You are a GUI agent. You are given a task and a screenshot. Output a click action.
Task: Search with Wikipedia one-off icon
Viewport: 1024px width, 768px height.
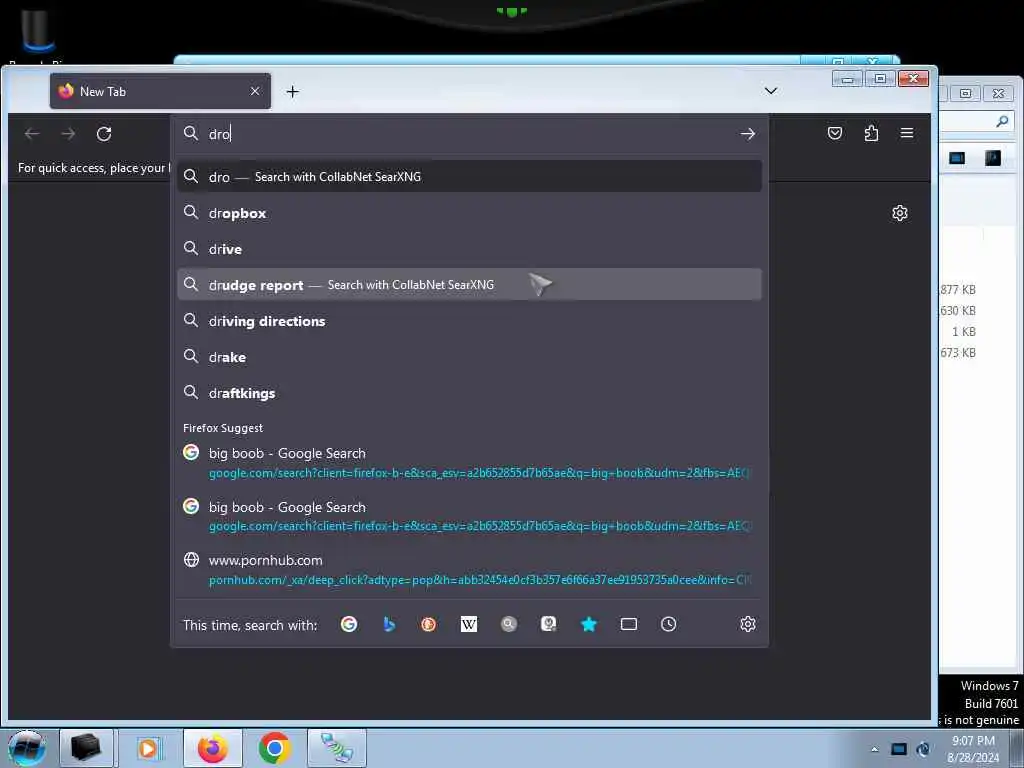pos(469,624)
